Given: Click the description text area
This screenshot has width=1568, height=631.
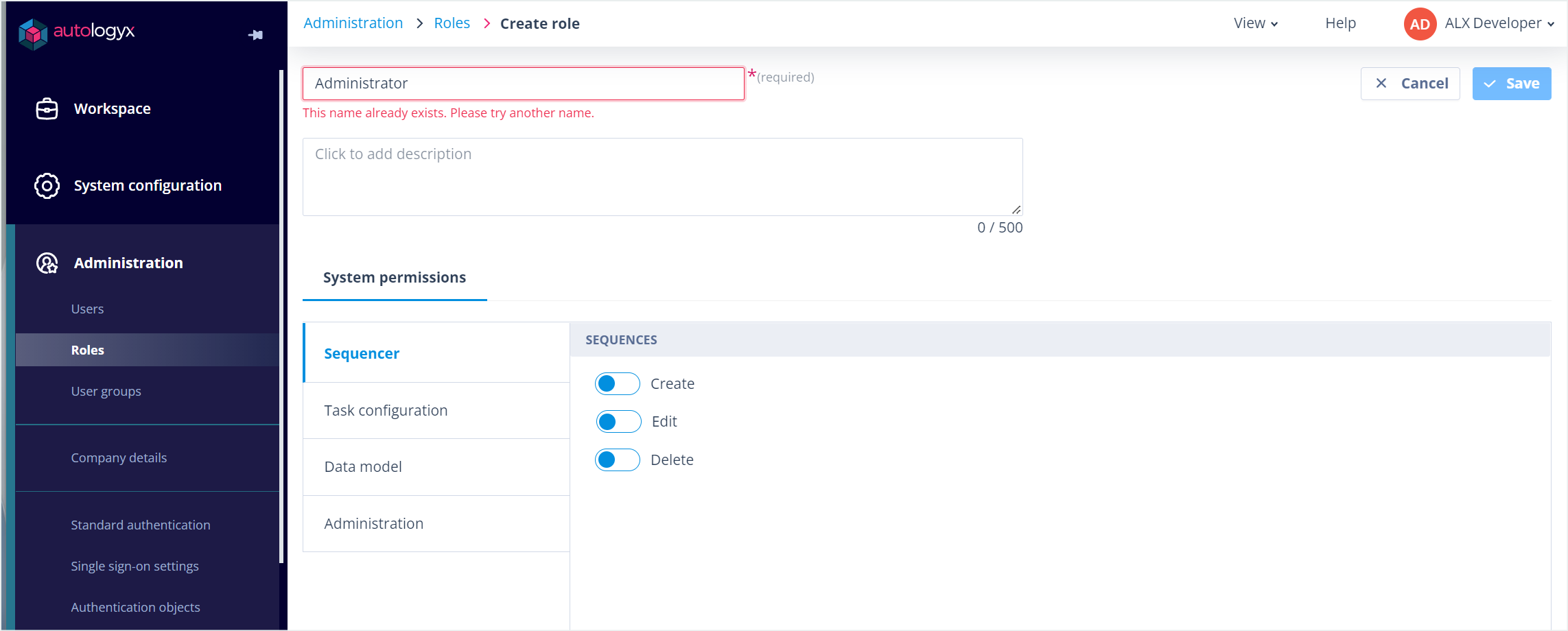Looking at the screenshot, I should click(663, 177).
